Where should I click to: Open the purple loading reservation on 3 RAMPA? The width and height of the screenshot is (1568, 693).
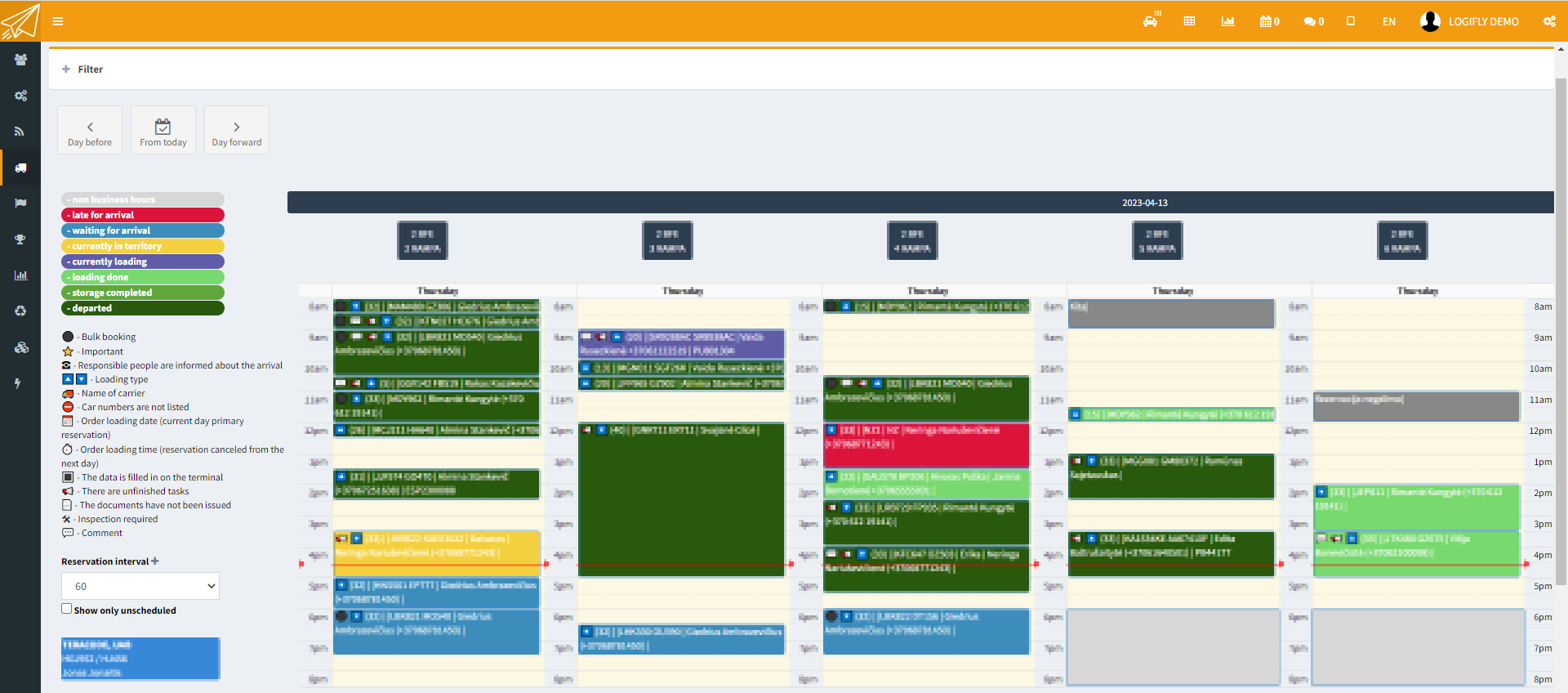click(681, 343)
